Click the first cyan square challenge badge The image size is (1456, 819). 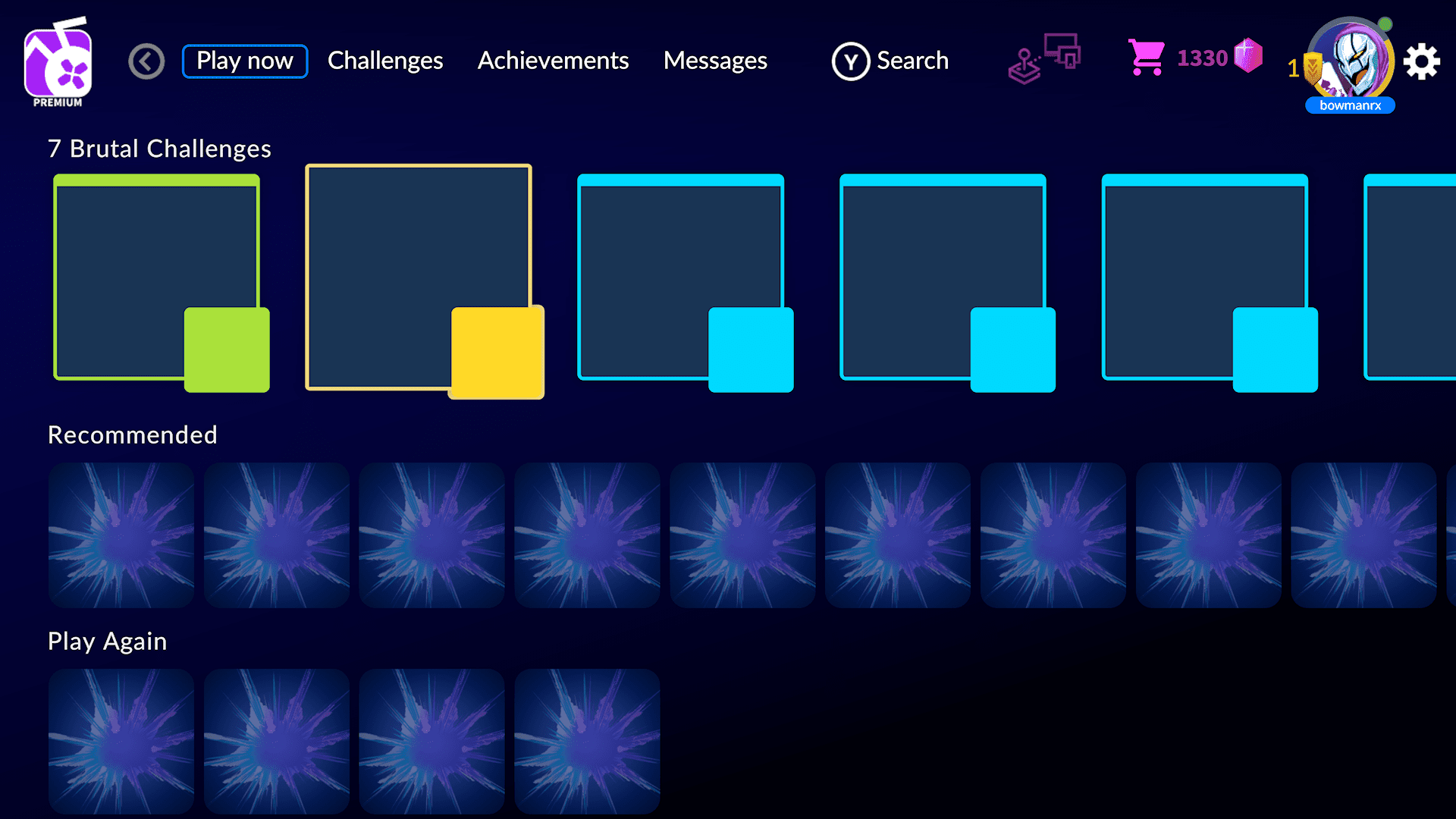[x=751, y=350]
